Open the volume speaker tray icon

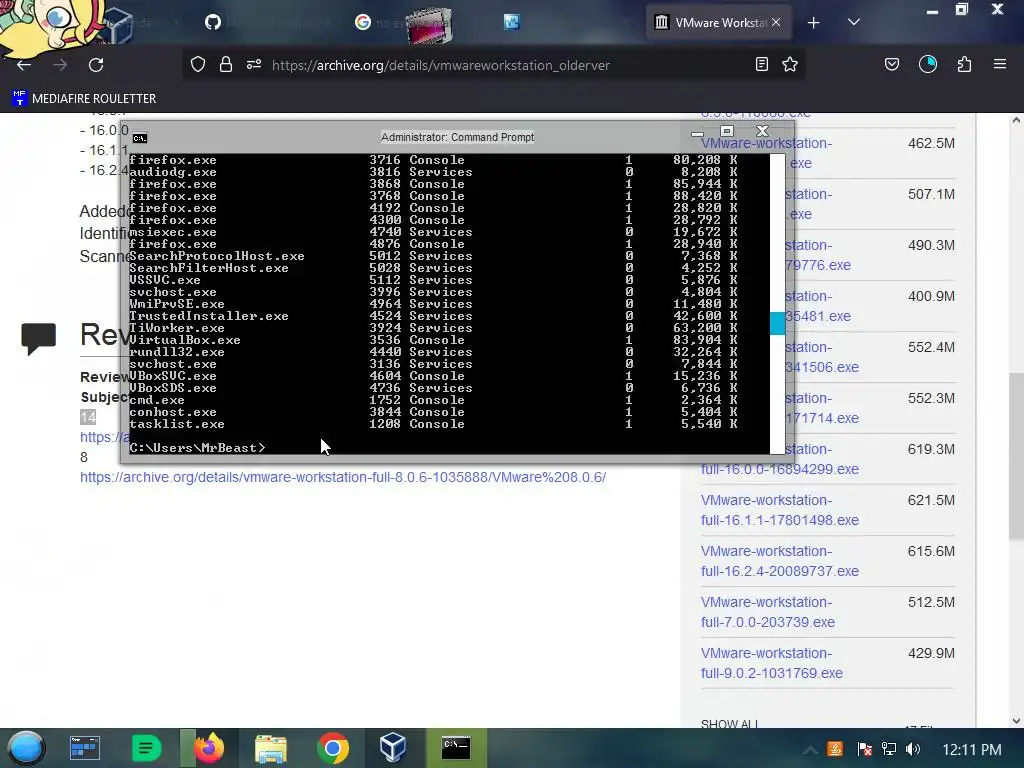(x=913, y=749)
